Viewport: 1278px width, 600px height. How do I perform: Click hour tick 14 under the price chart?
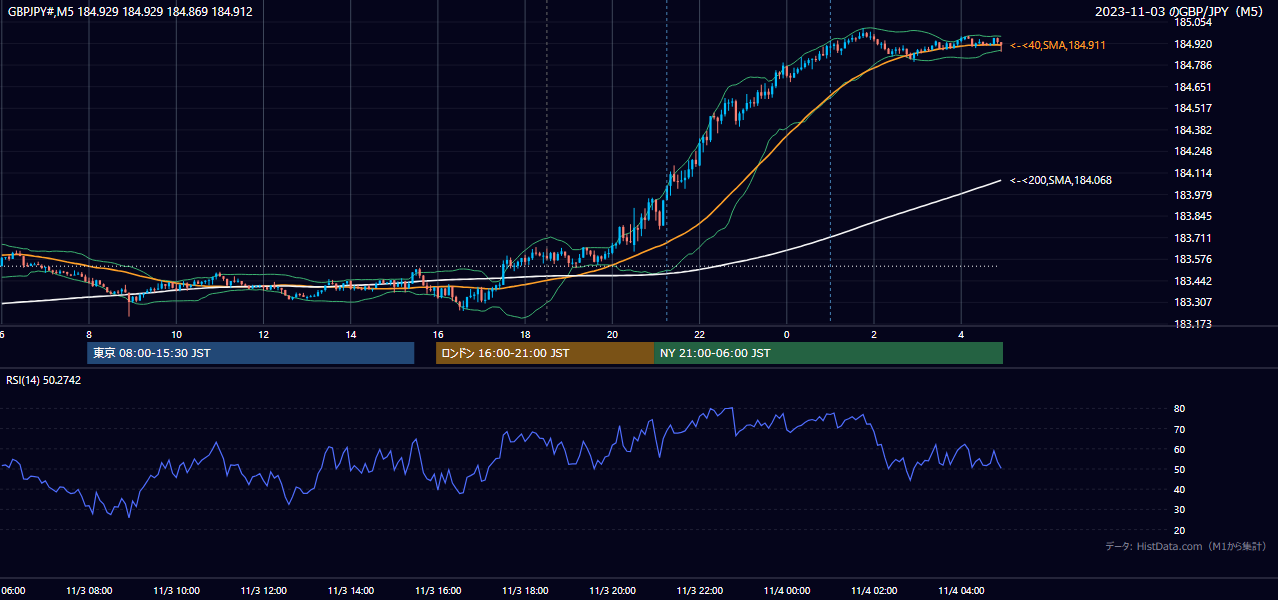click(351, 334)
